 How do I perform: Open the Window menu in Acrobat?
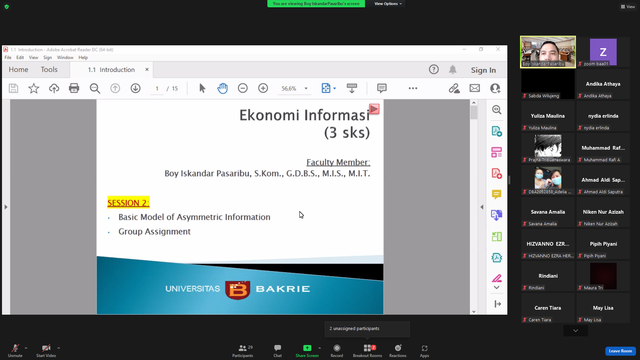(65, 58)
